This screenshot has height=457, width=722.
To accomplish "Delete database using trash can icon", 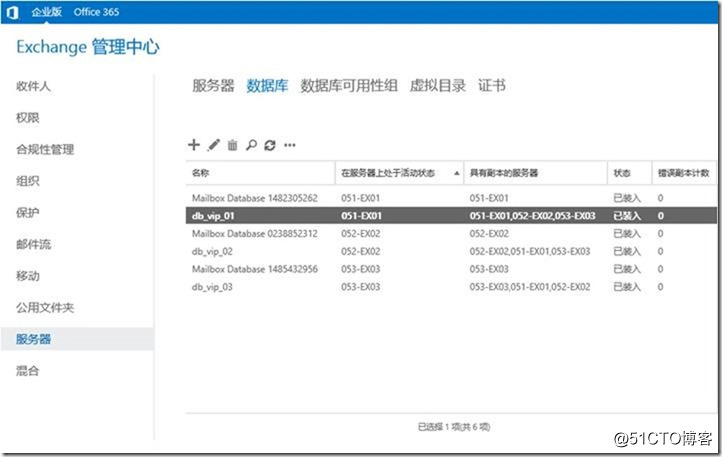I will (233, 145).
